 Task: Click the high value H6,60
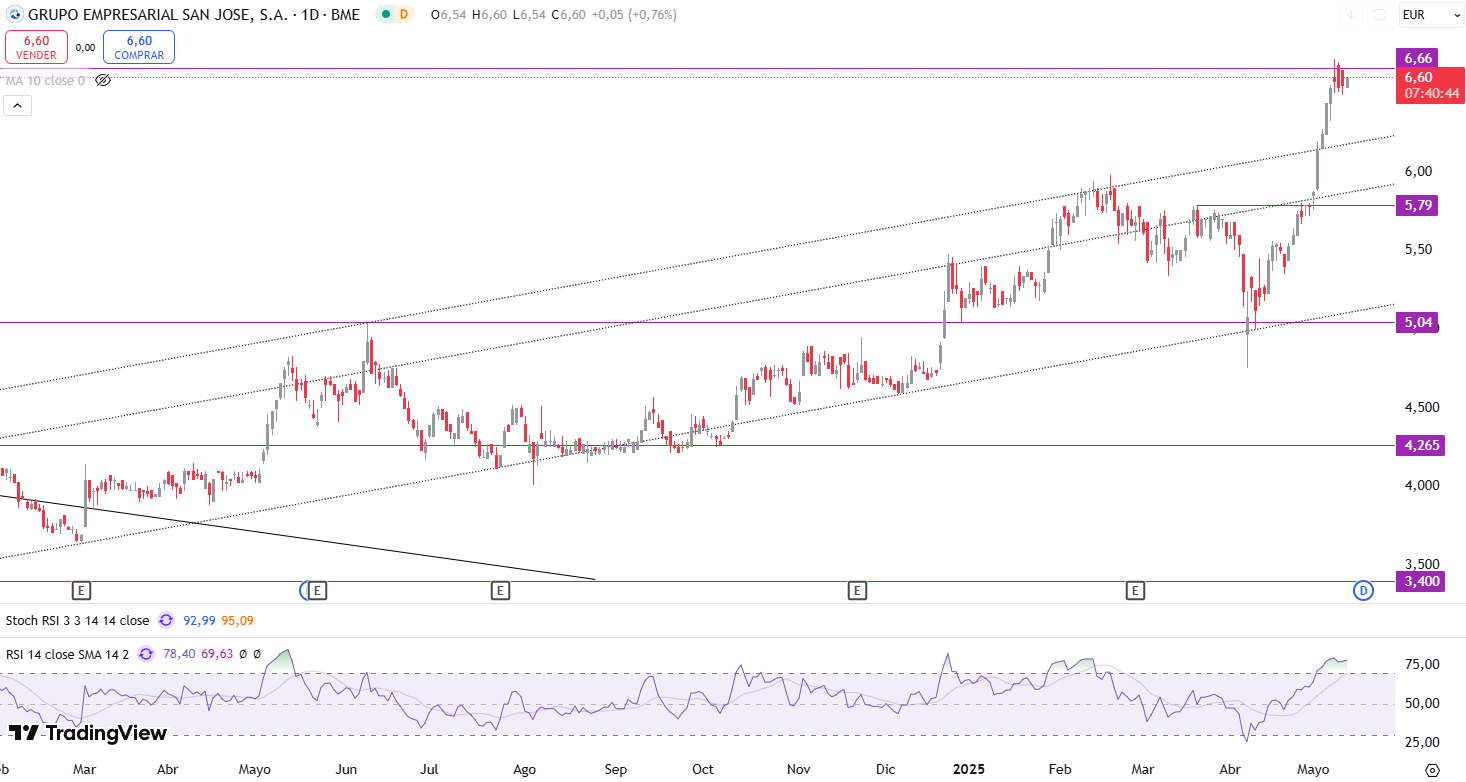[x=490, y=15]
